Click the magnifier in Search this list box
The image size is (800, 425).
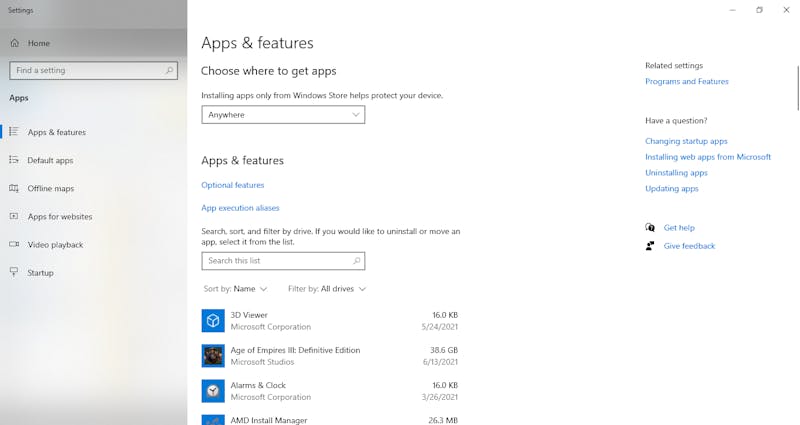(x=357, y=261)
